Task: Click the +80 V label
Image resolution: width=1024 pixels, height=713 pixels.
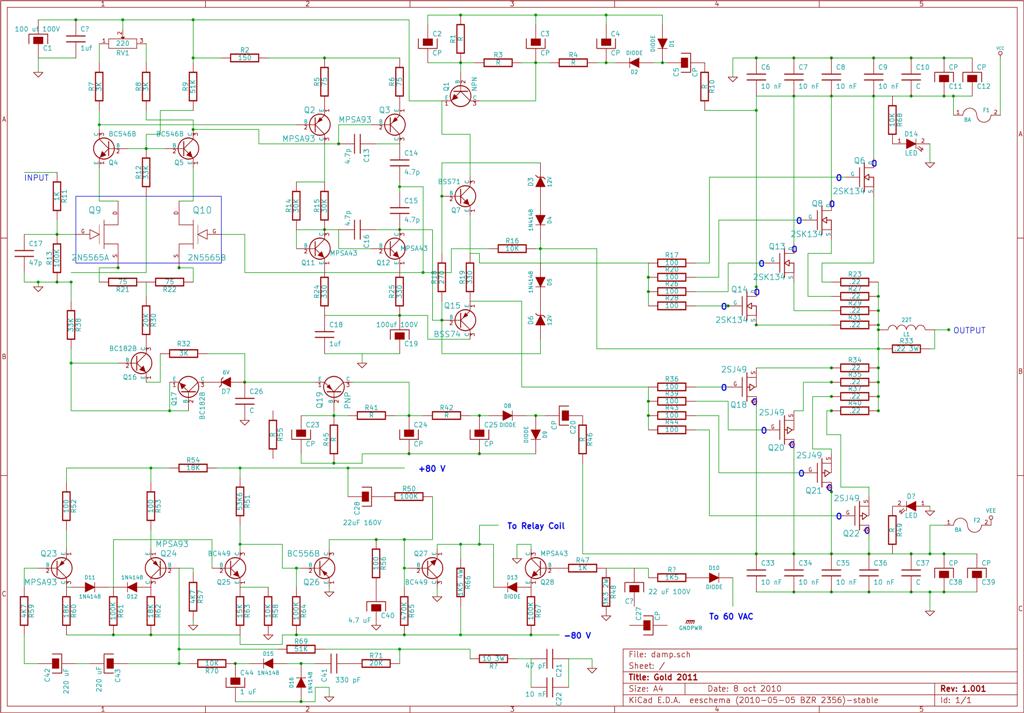Action: tap(432, 469)
